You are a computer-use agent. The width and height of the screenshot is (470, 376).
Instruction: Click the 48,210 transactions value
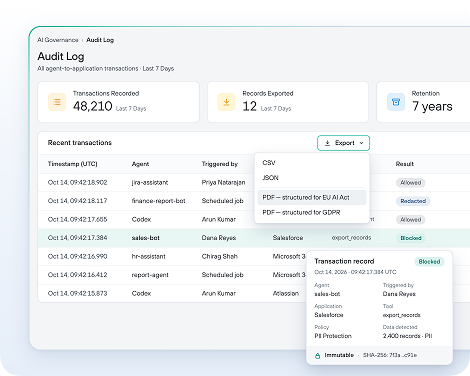pos(93,106)
